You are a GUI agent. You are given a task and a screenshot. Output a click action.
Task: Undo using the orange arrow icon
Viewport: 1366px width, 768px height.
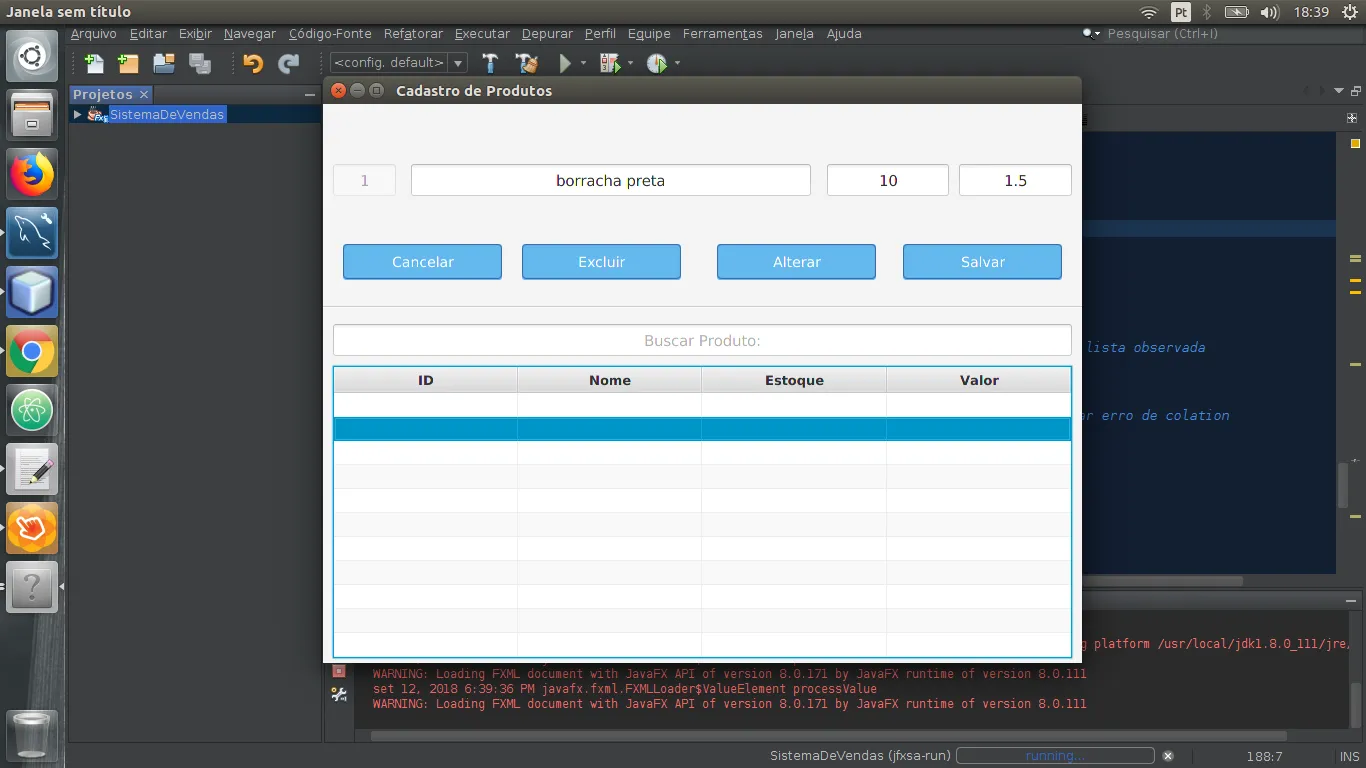point(253,63)
